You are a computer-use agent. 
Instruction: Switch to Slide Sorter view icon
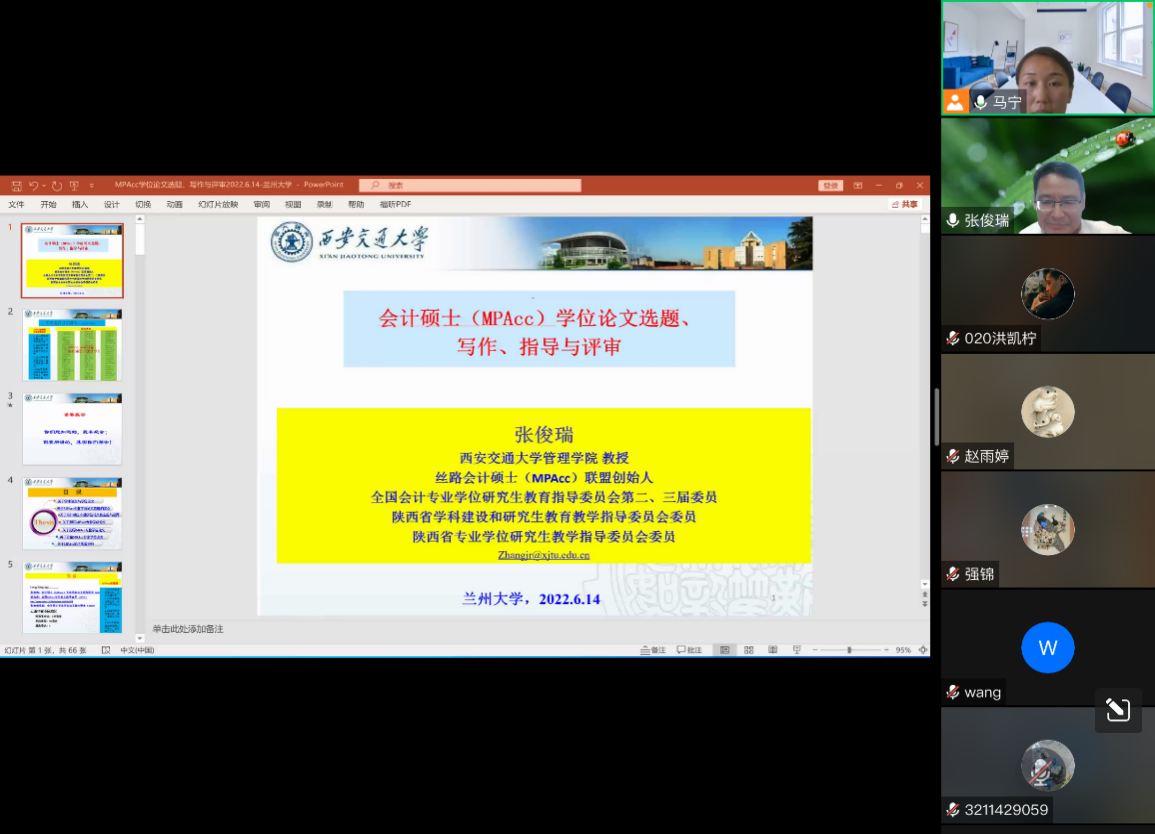click(x=748, y=650)
